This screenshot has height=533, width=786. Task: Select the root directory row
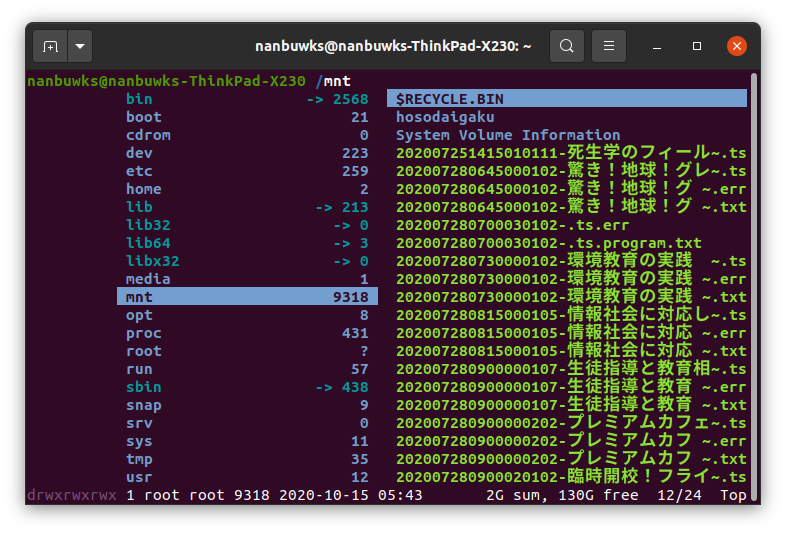point(247,351)
